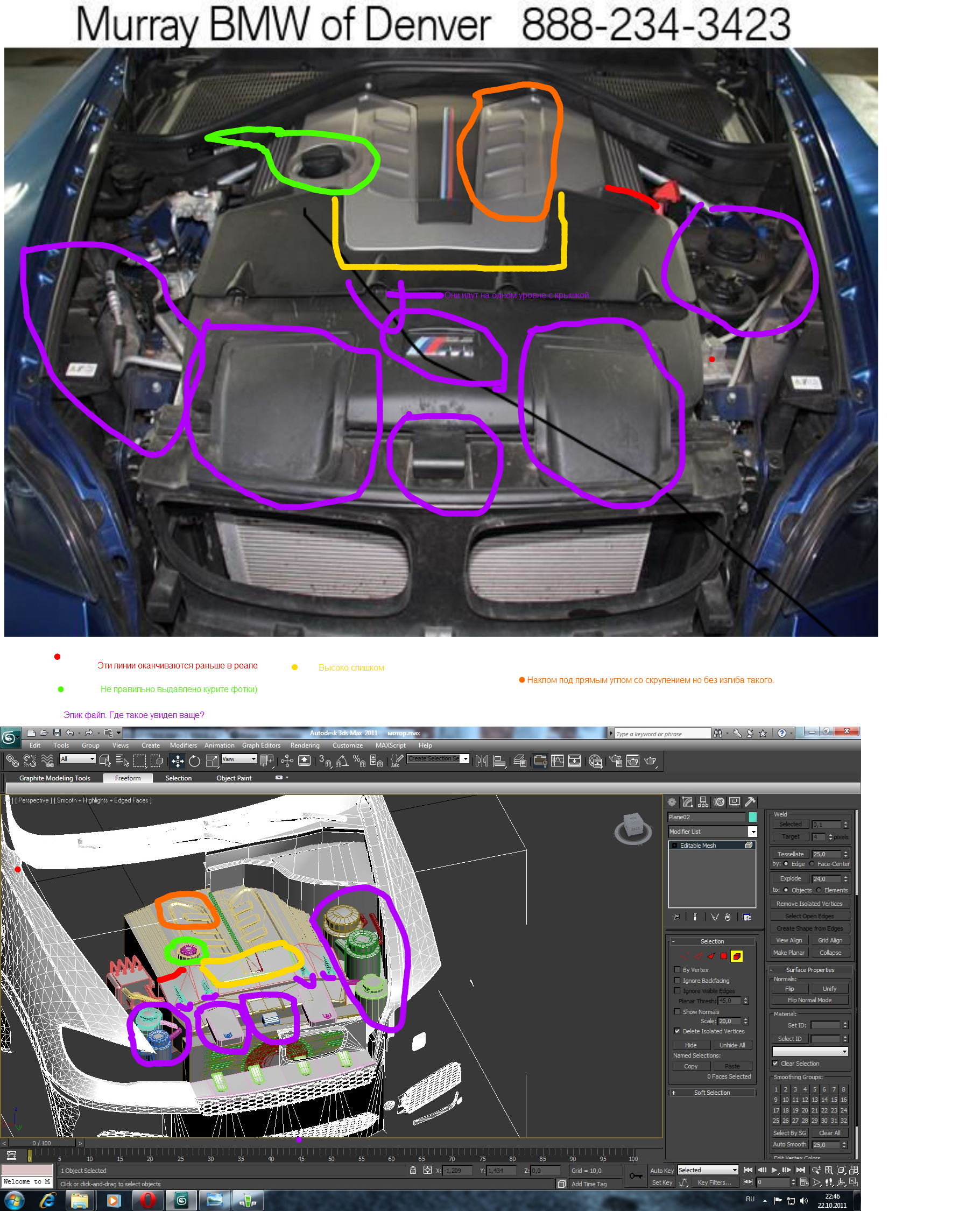Open the Rendering menu

(305, 745)
